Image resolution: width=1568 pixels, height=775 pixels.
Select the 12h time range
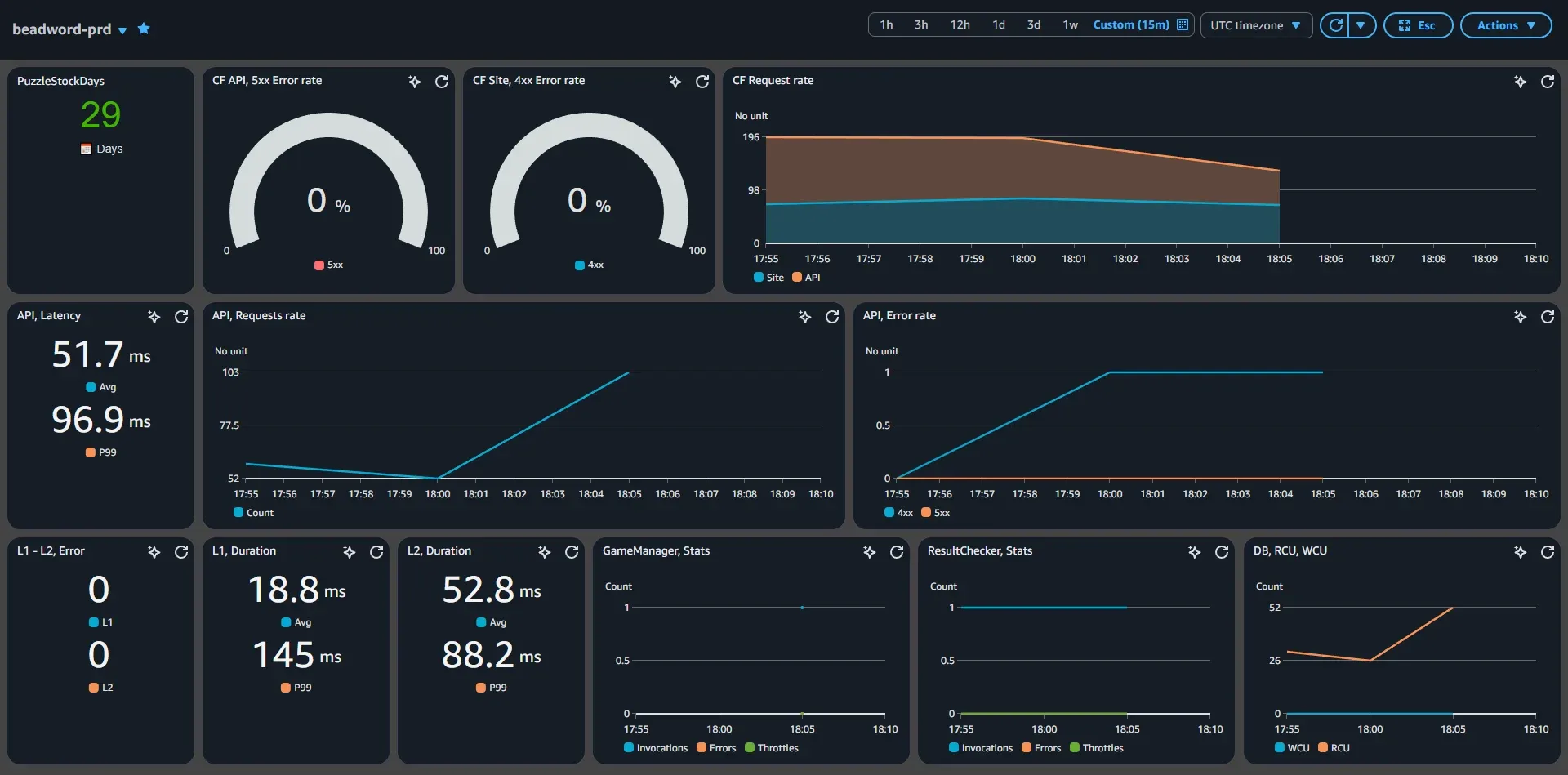coord(960,25)
